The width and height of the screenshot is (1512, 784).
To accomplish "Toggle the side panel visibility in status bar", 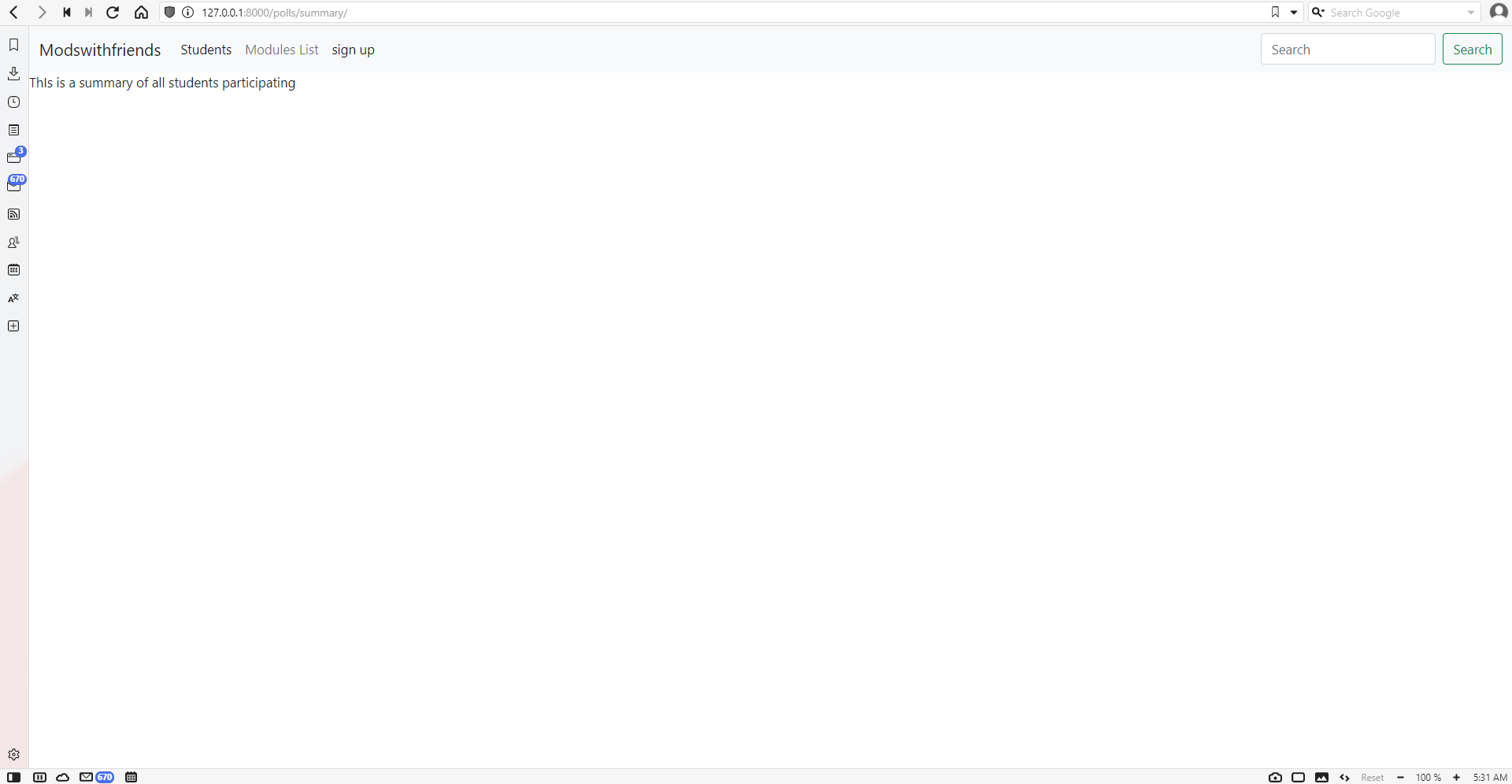I will (14, 777).
